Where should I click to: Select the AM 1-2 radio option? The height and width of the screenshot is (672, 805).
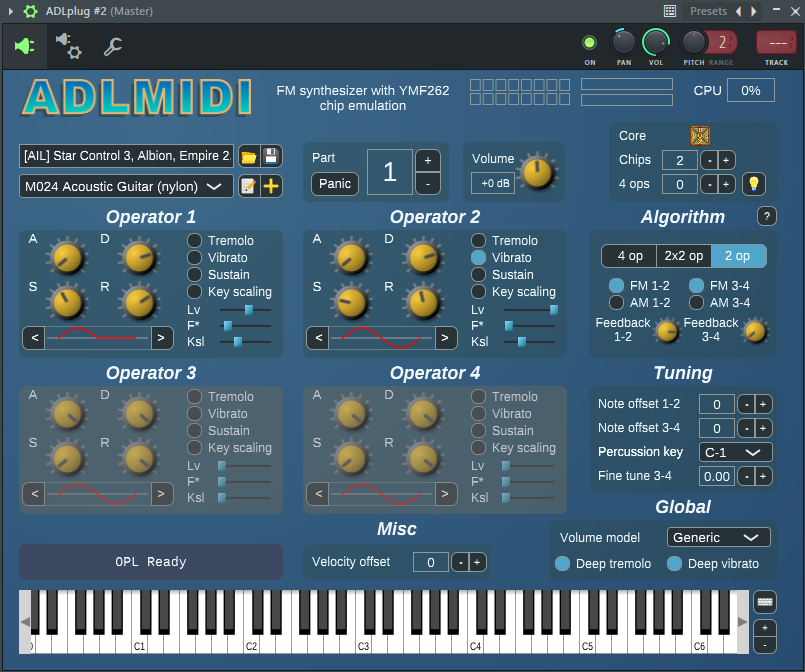point(617,303)
